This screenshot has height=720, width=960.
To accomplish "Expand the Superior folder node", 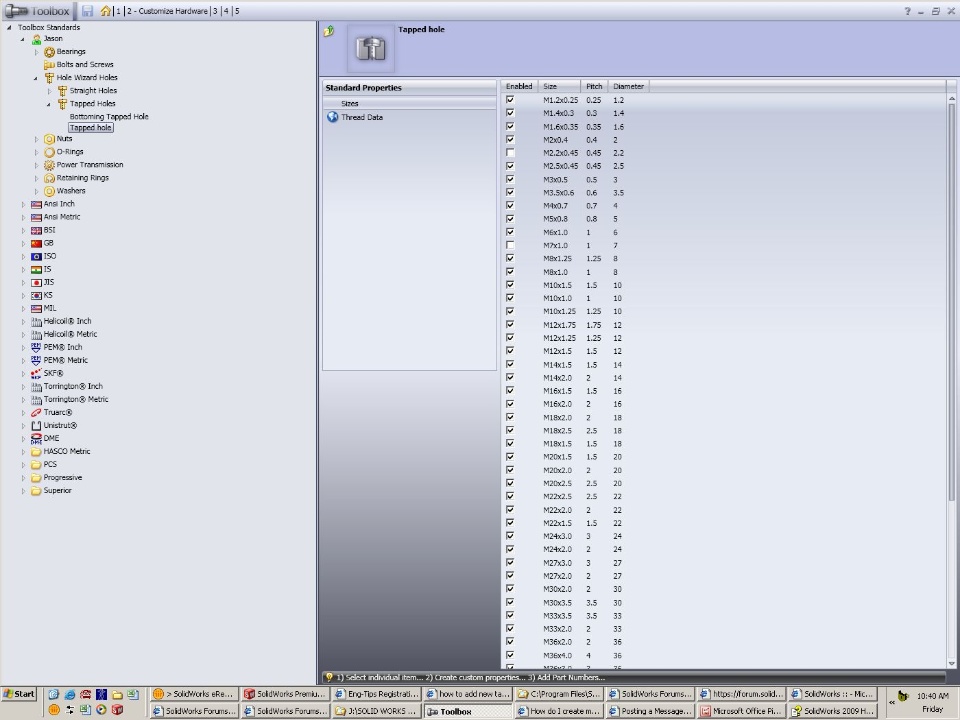I will pos(23,491).
